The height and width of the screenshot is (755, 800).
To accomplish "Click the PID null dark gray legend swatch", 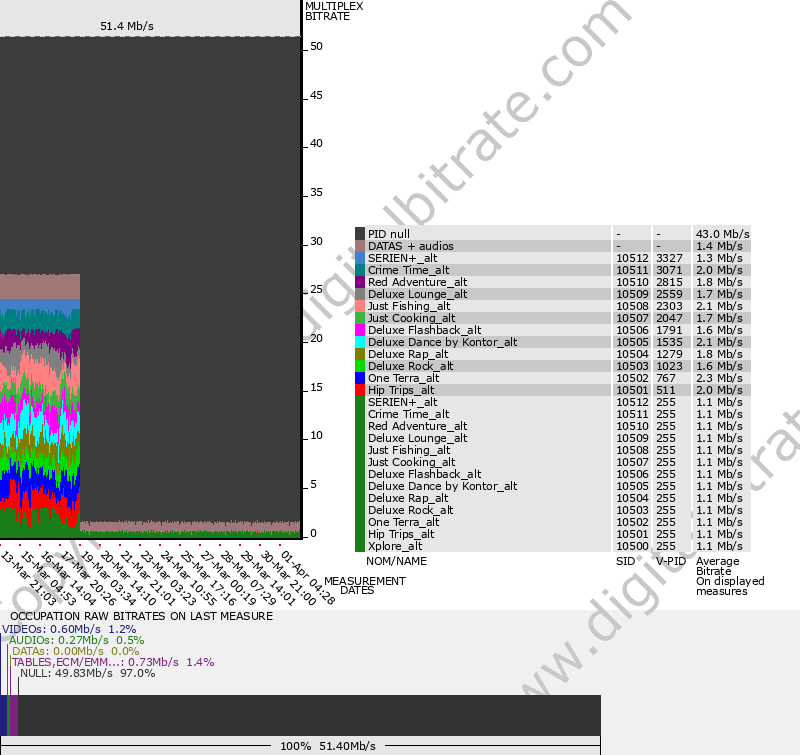I will tap(360, 234).
